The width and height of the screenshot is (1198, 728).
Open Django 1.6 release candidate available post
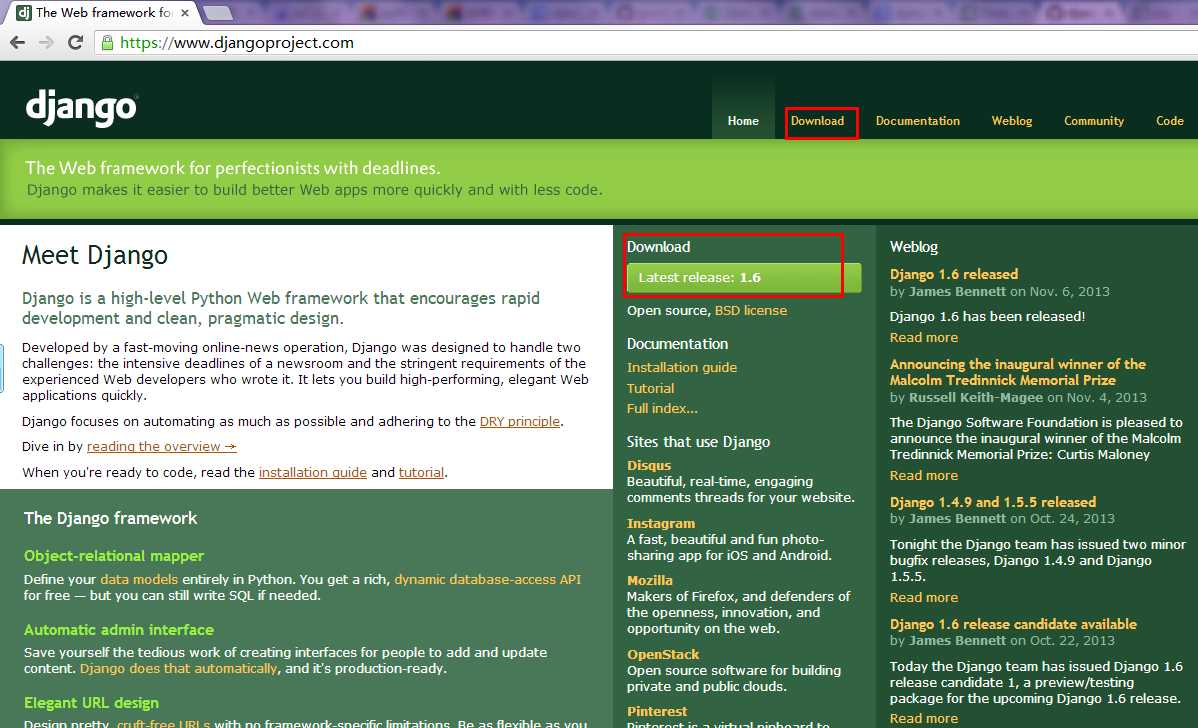pos(1013,624)
